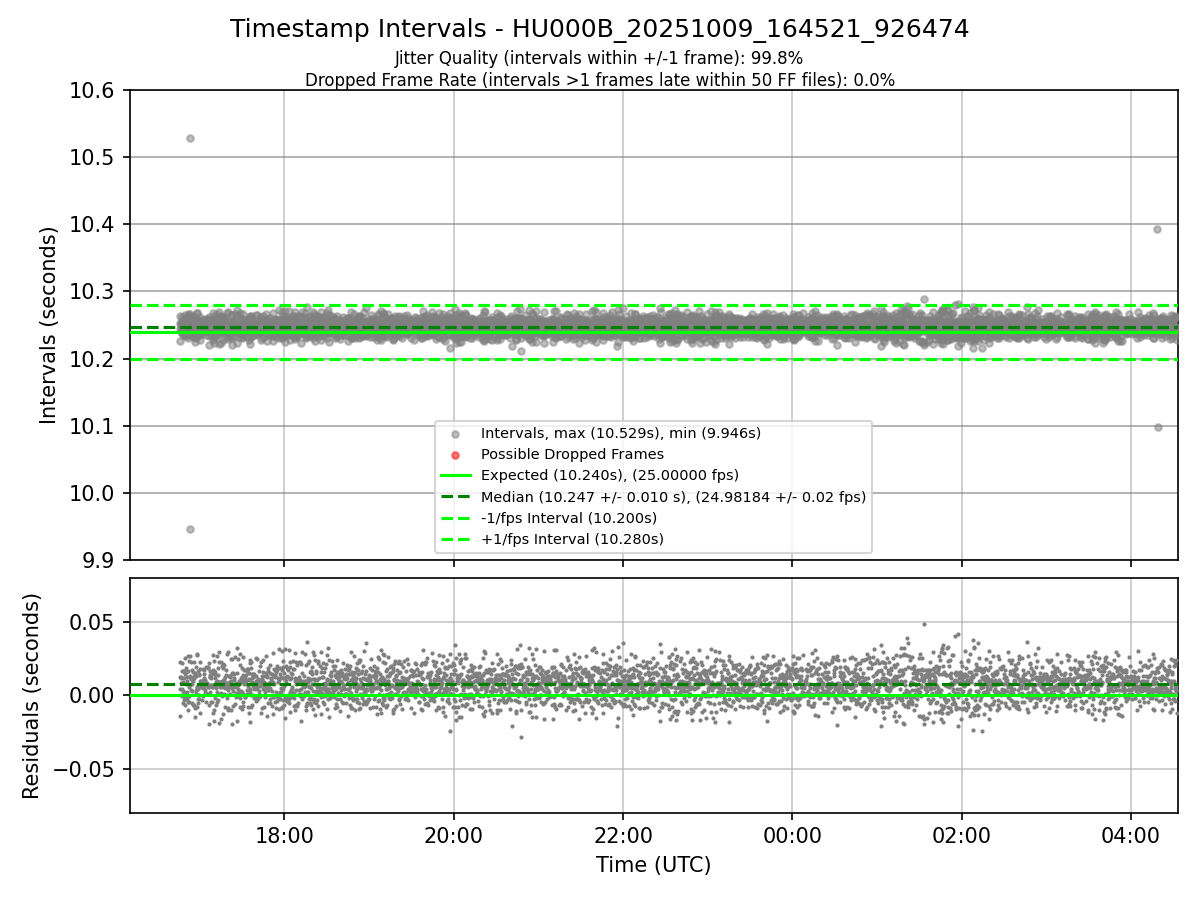Image resolution: width=1200 pixels, height=900 pixels.
Task: Click the 'Time (UTC)' x-axis label
Action: 653,865
